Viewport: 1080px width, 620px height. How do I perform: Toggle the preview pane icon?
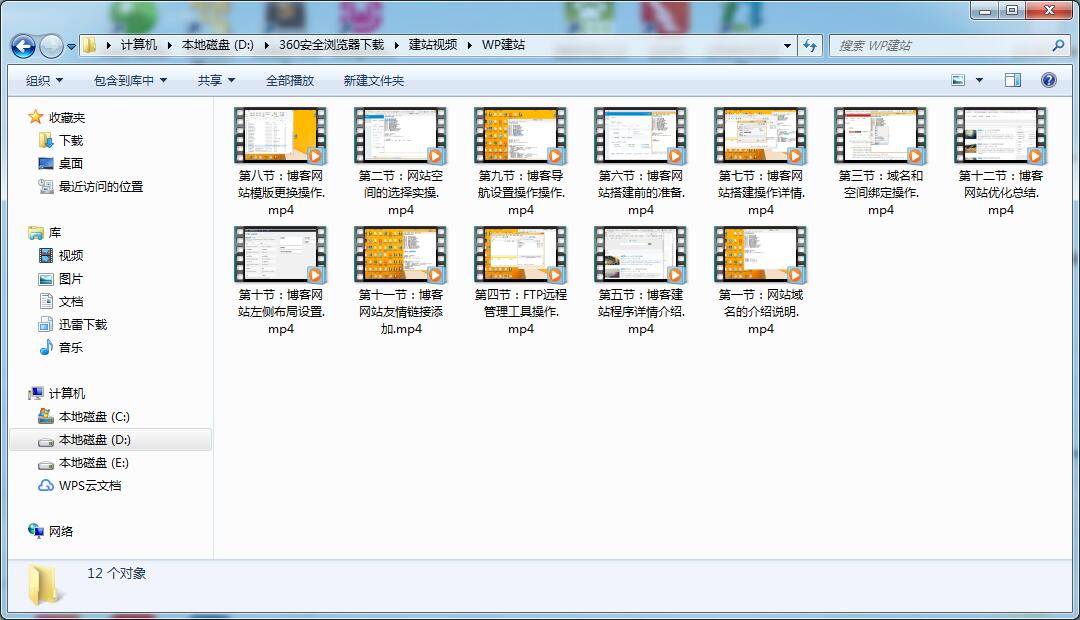click(1012, 80)
